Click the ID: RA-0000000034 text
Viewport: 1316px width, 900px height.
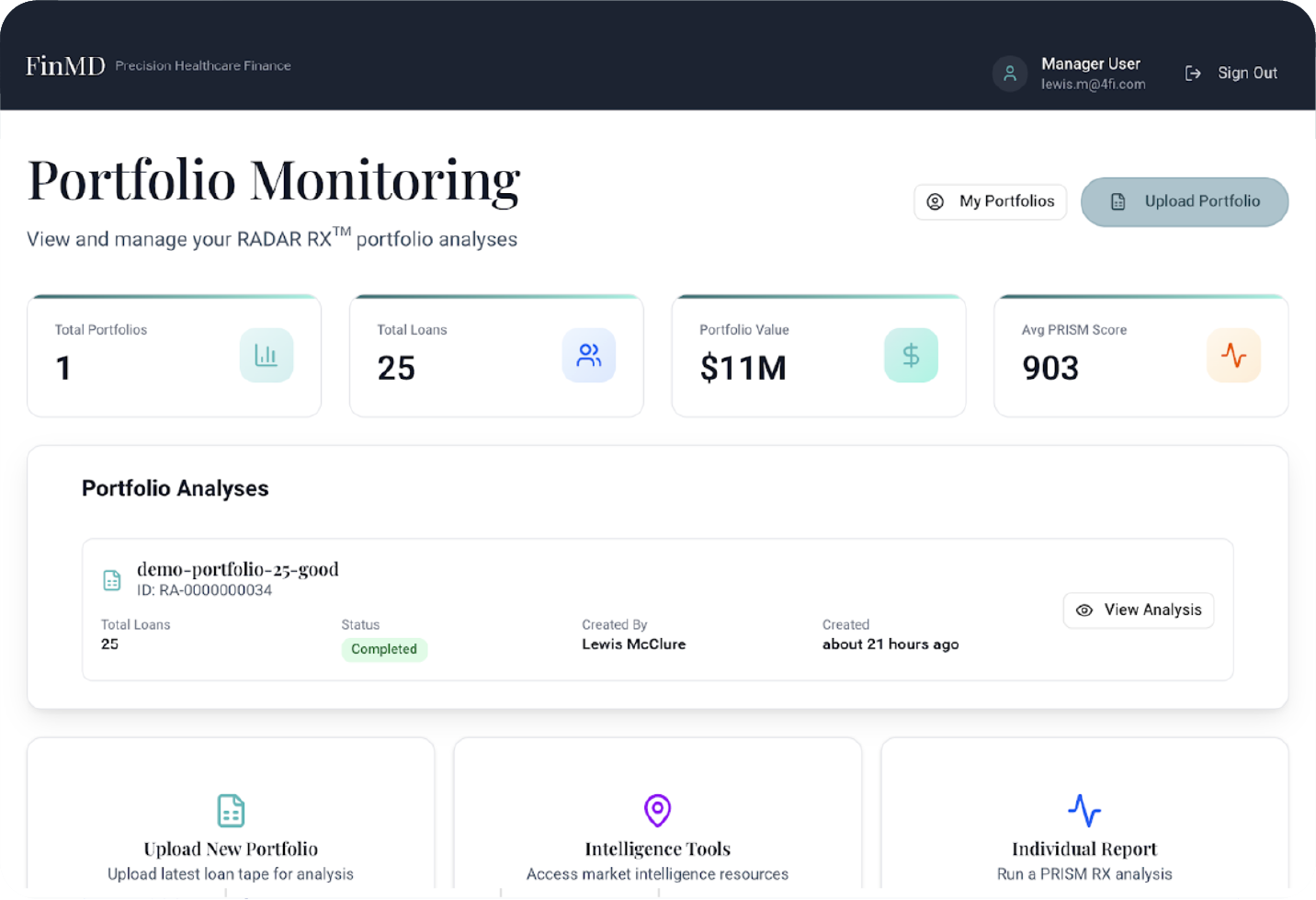pyautogui.click(x=205, y=590)
